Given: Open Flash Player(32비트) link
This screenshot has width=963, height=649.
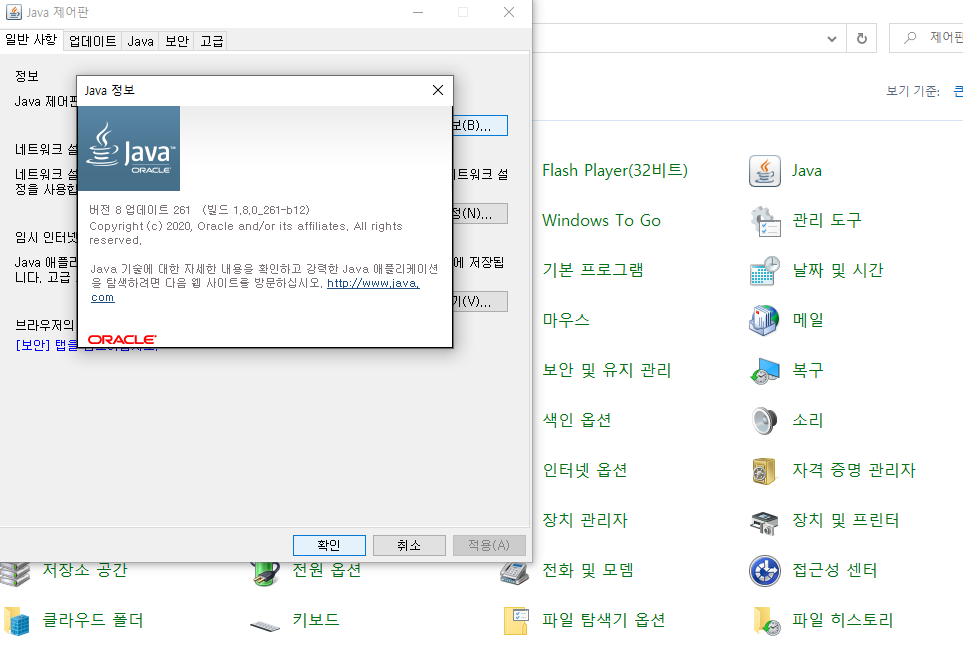Looking at the screenshot, I should pos(615,171).
